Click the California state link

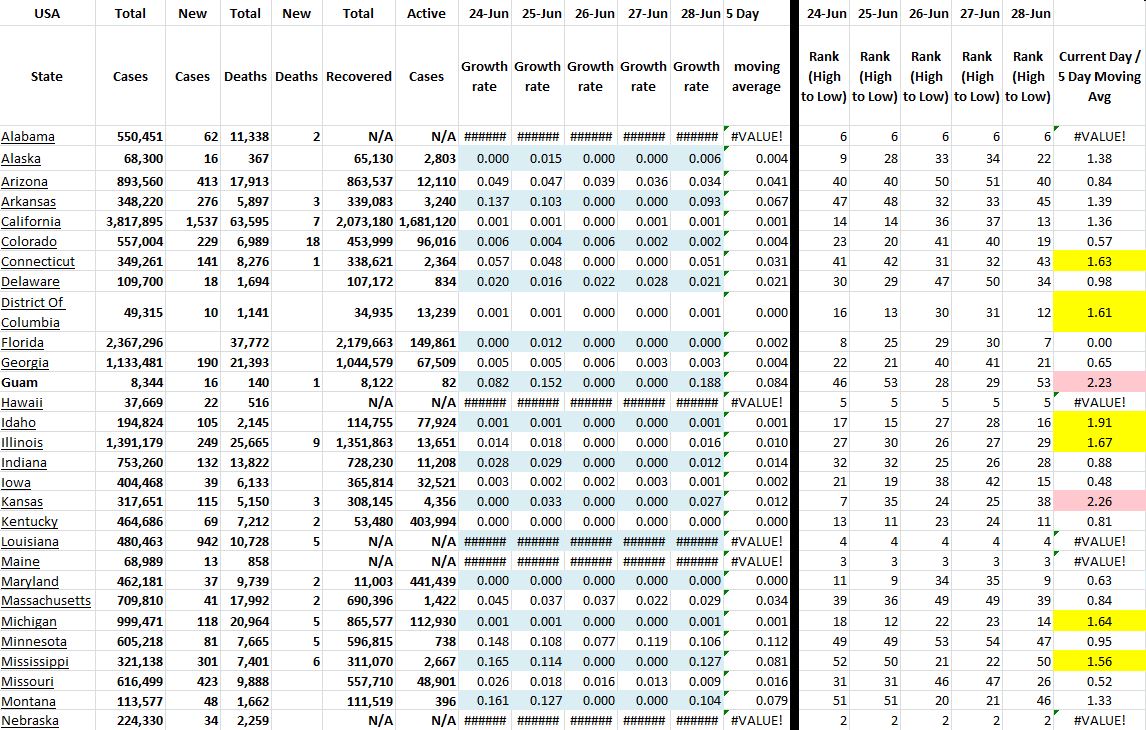tap(31, 221)
